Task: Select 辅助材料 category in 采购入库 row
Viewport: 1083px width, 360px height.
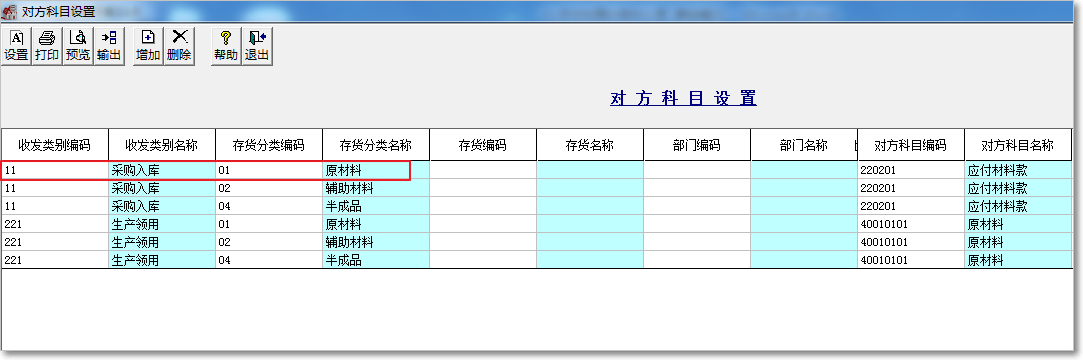Action: pyautogui.click(x=376, y=188)
